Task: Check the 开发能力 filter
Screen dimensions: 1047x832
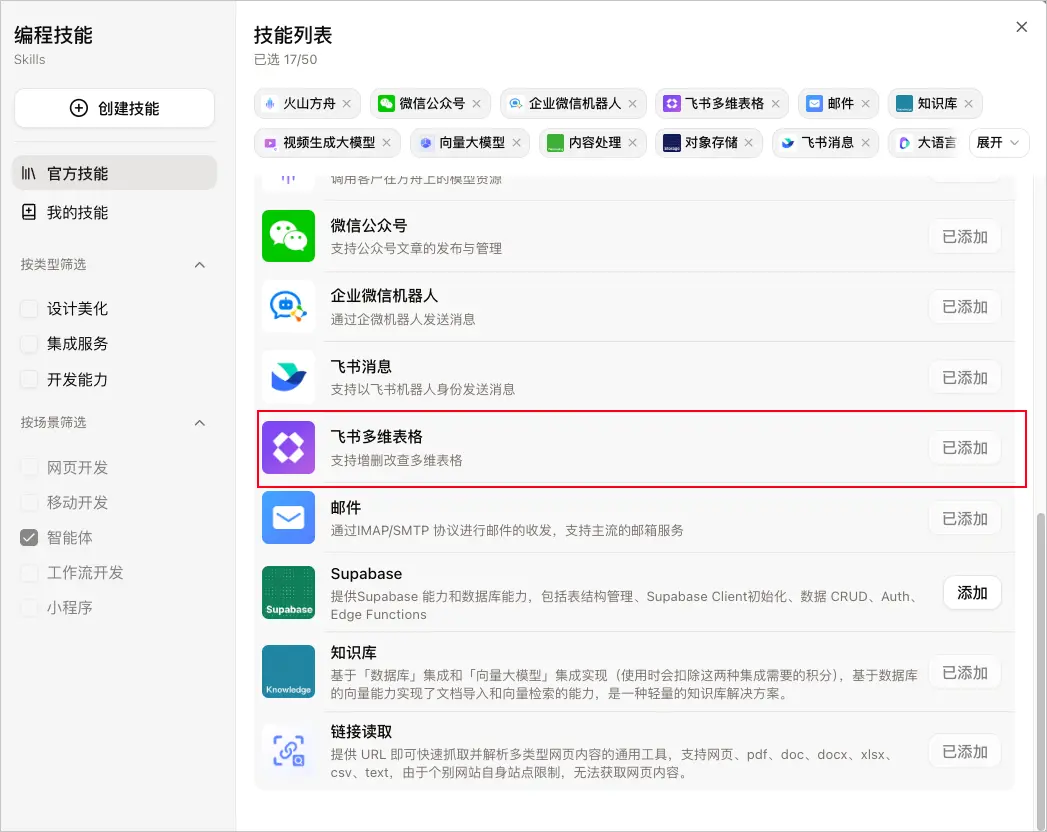Action: point(29,379)
